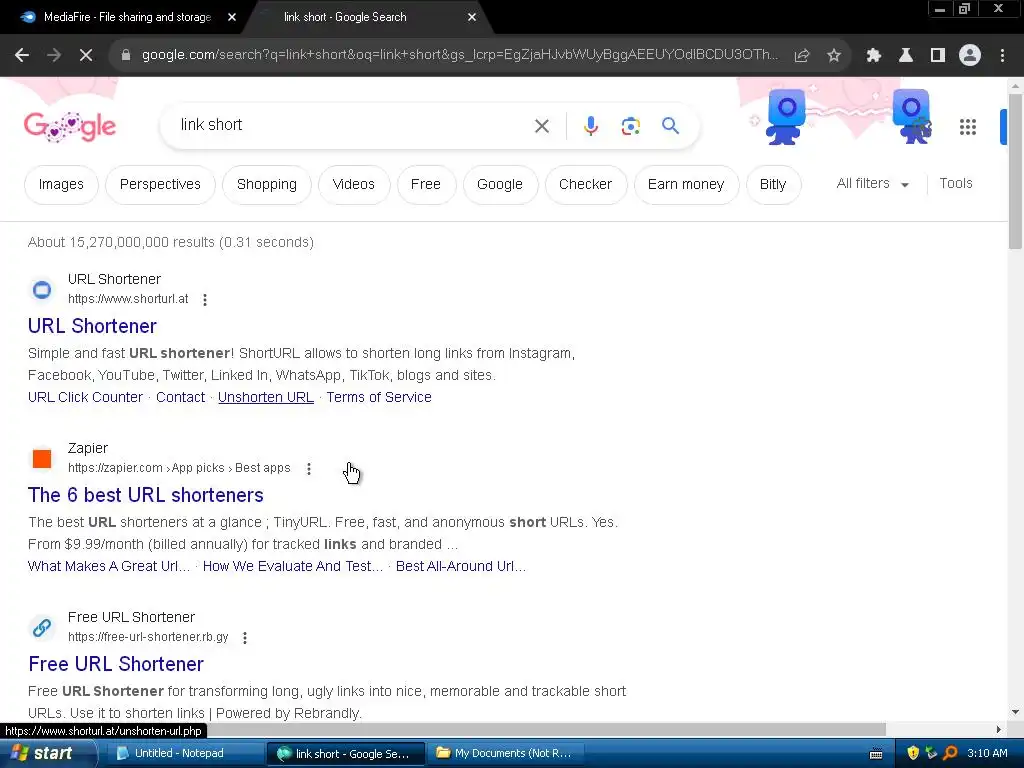Select the link short - Google Search tab
1024x768 pixels.
click(345, 17)
